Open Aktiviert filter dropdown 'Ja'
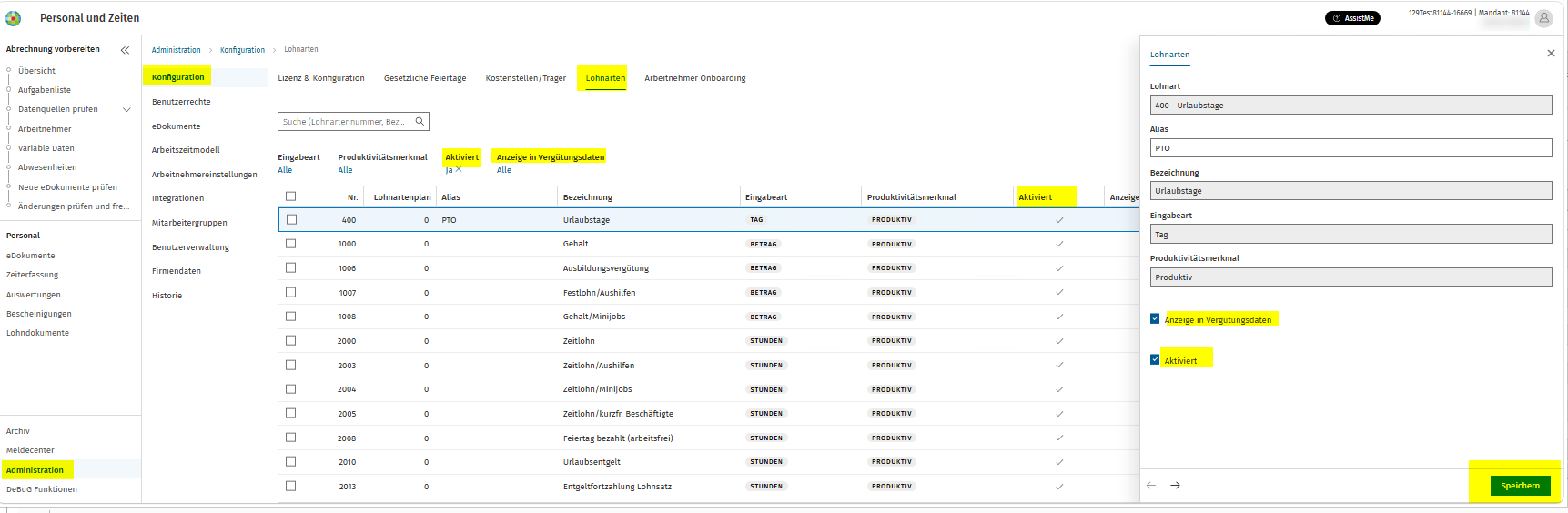Image resolution: width=1568 pixels, height=513 pixels. coord(449,170)
